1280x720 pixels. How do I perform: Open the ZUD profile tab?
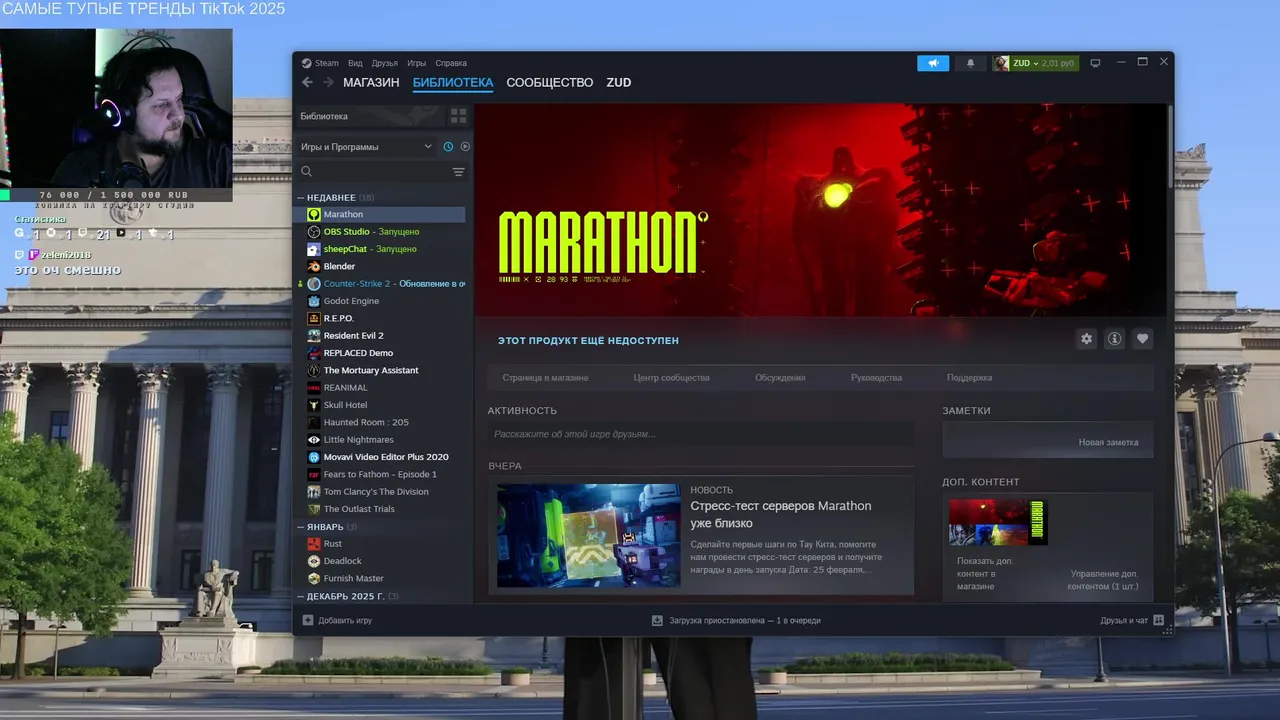(x=619, y=83)
